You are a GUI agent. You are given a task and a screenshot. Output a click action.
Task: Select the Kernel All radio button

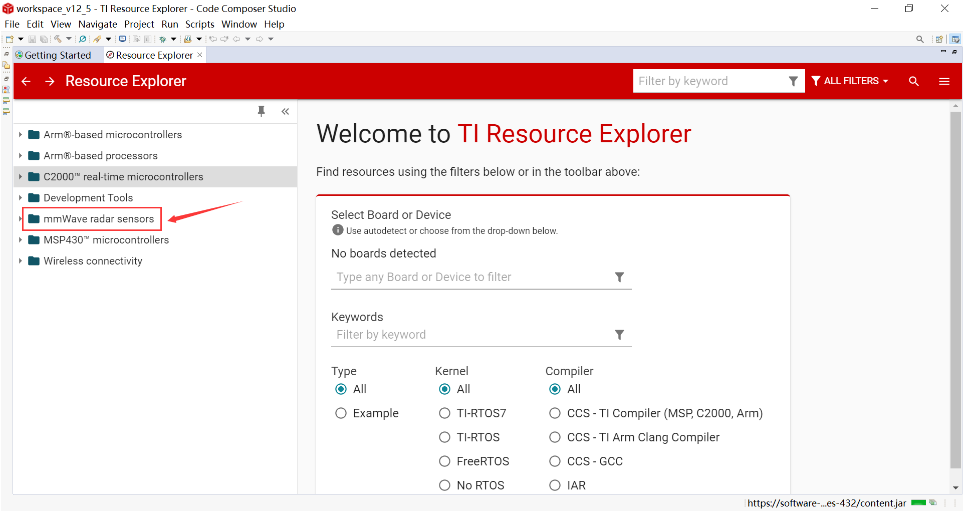coord(444,389)
